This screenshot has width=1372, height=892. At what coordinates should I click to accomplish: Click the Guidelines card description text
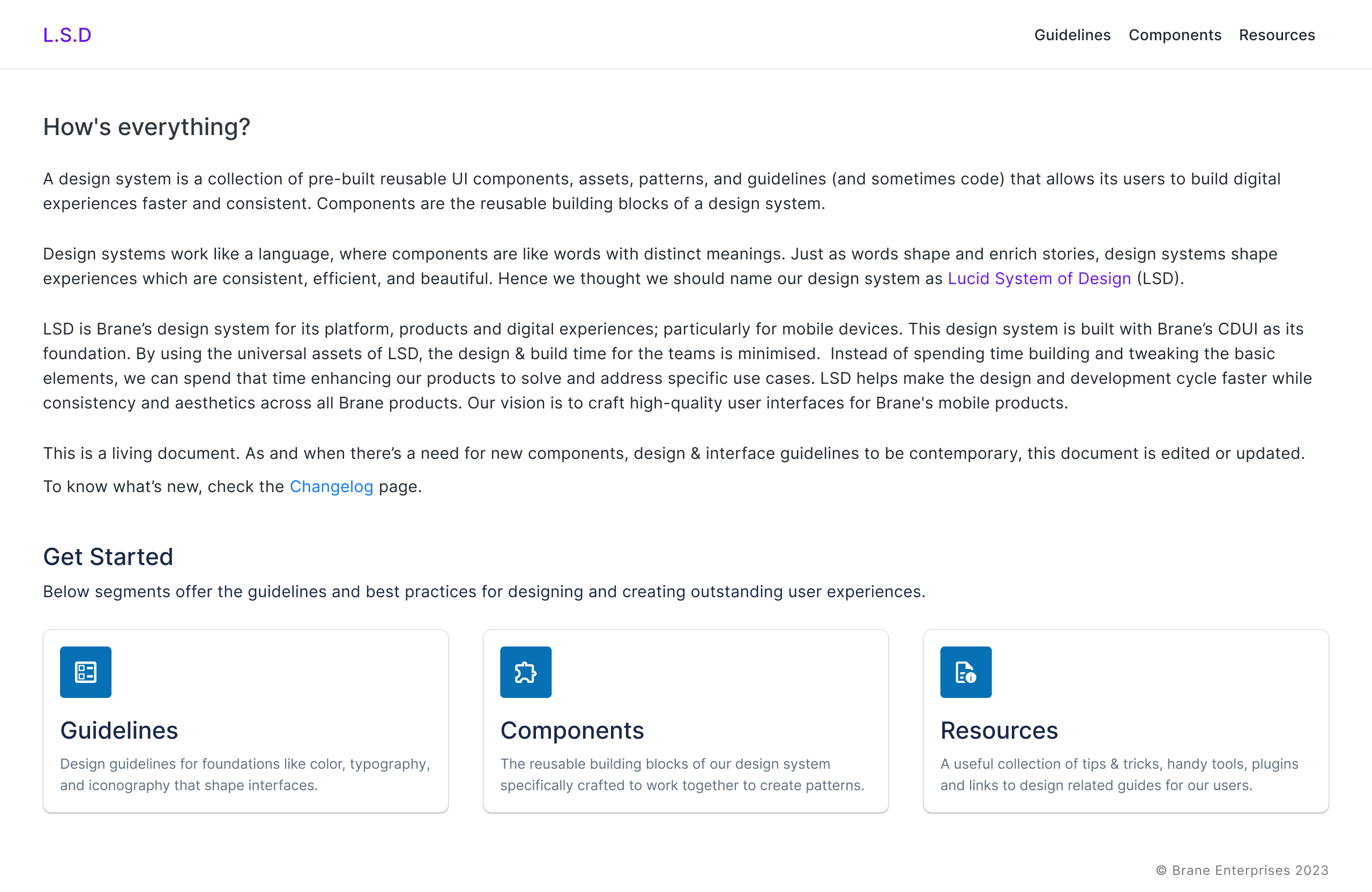[x=245, y=775]
